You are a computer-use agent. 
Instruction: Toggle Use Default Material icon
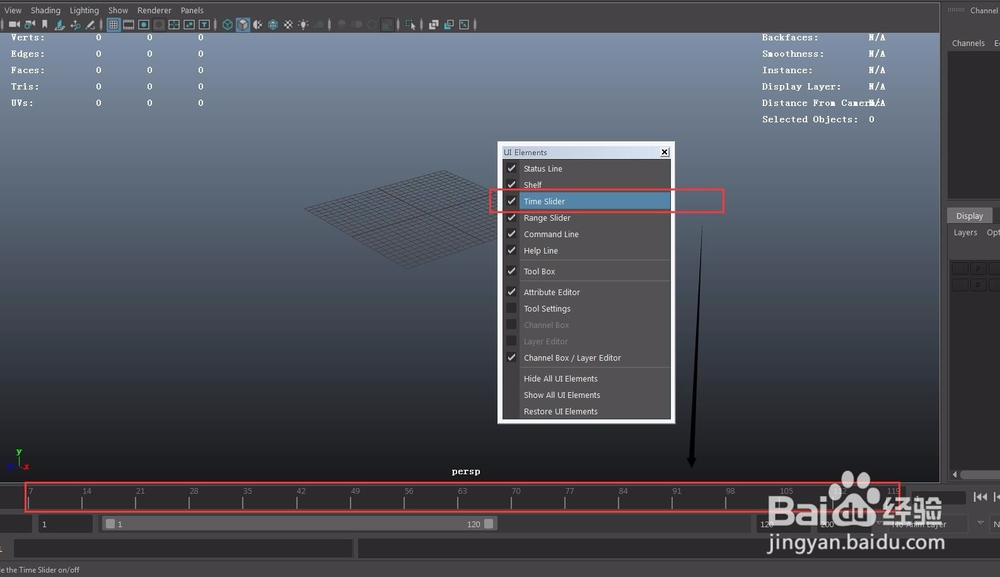(x=258, y=24)
